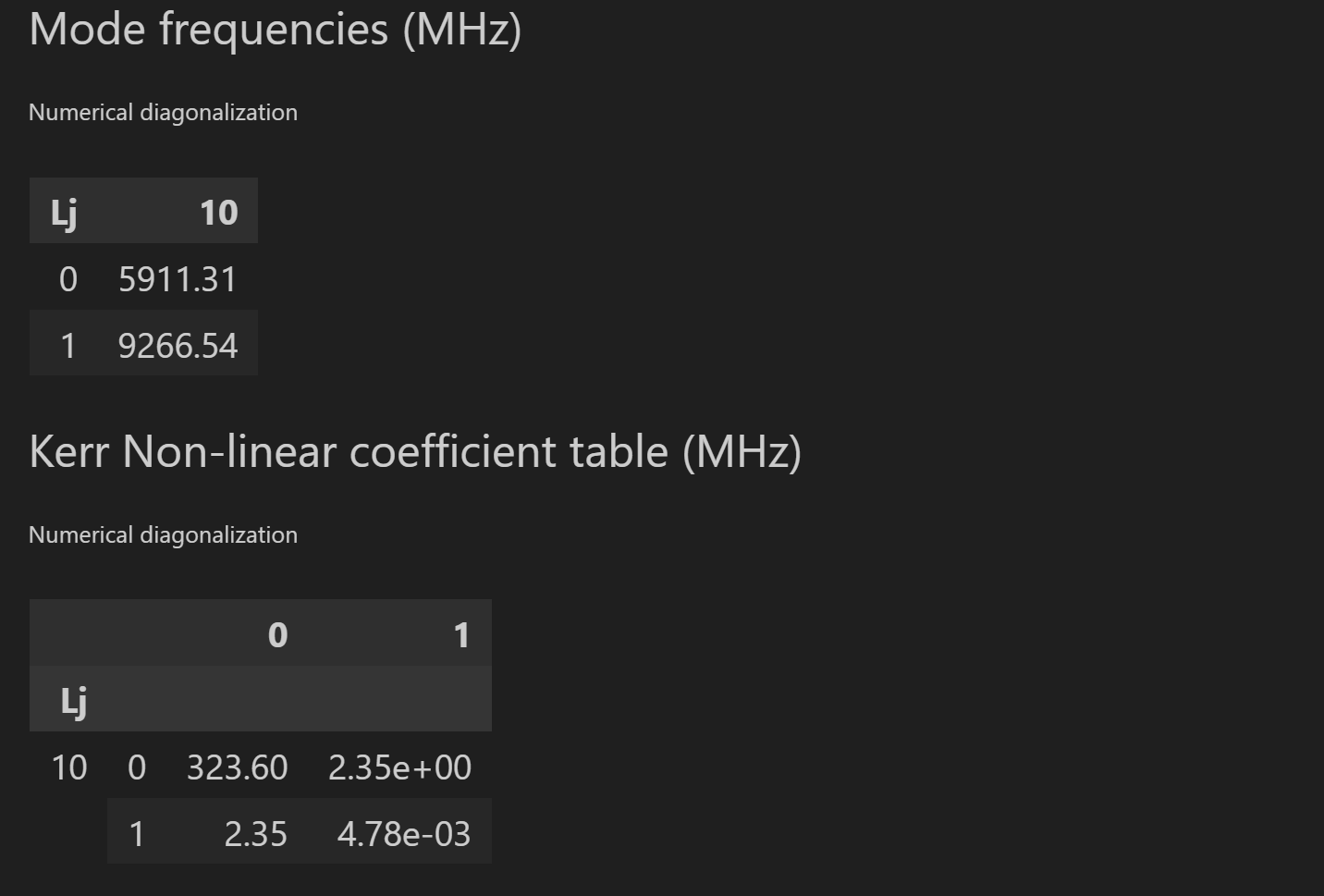Image resolution: width=1324 pixels, height=896 pixels.
Task: Click Numerical diagonalization text under Kerr heading
Action: (163, 535)
